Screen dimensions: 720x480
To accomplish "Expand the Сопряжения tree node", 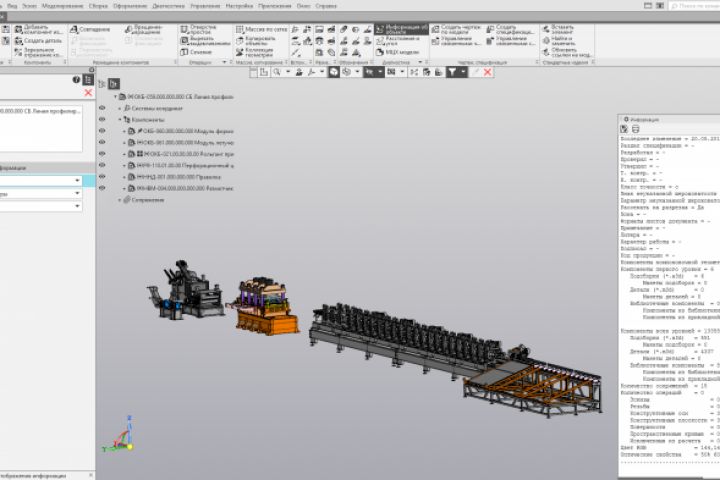I will pyautogui.click(x=120, y=200).
